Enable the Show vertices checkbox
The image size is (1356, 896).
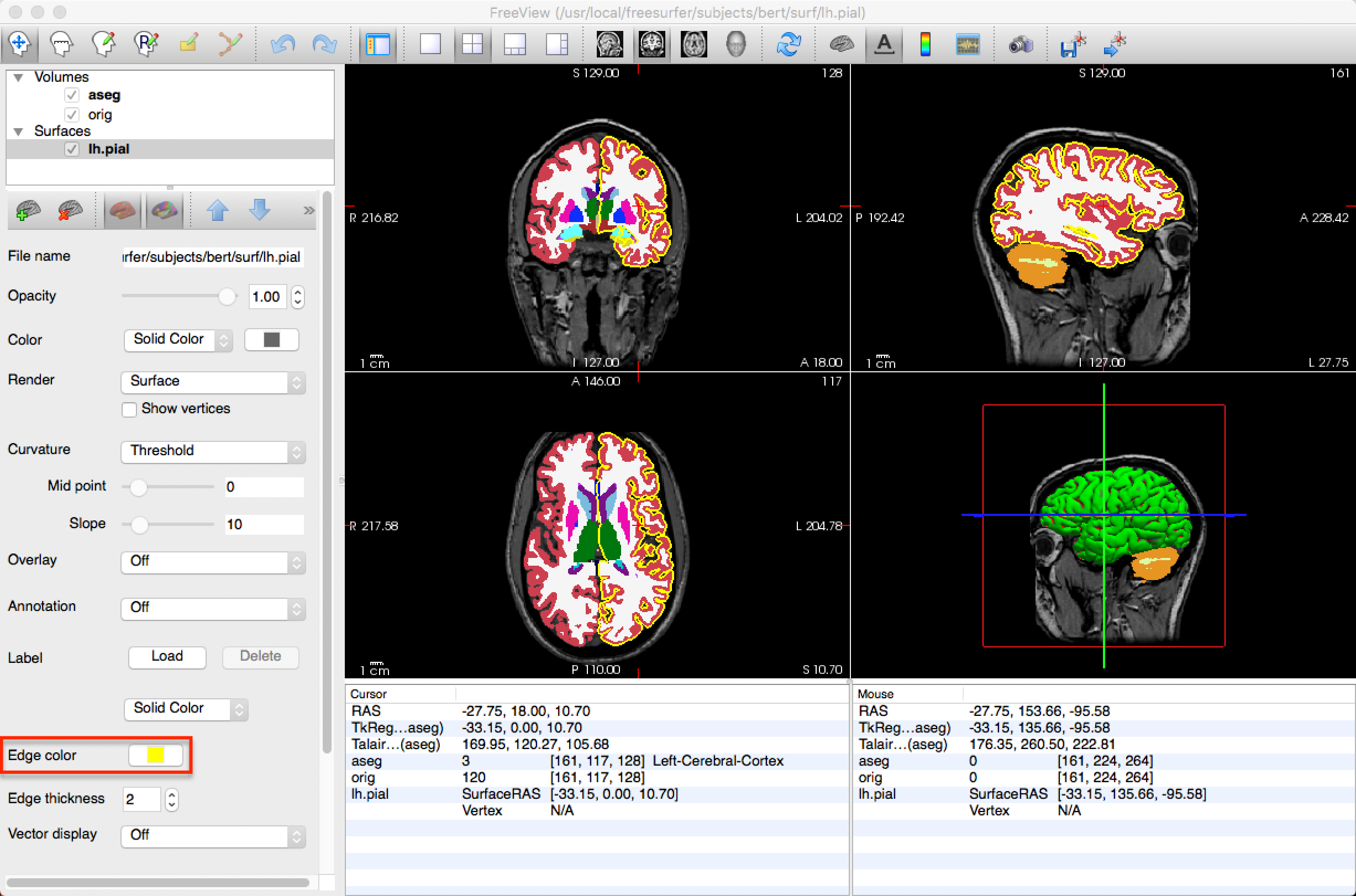[x=129, y=409]
